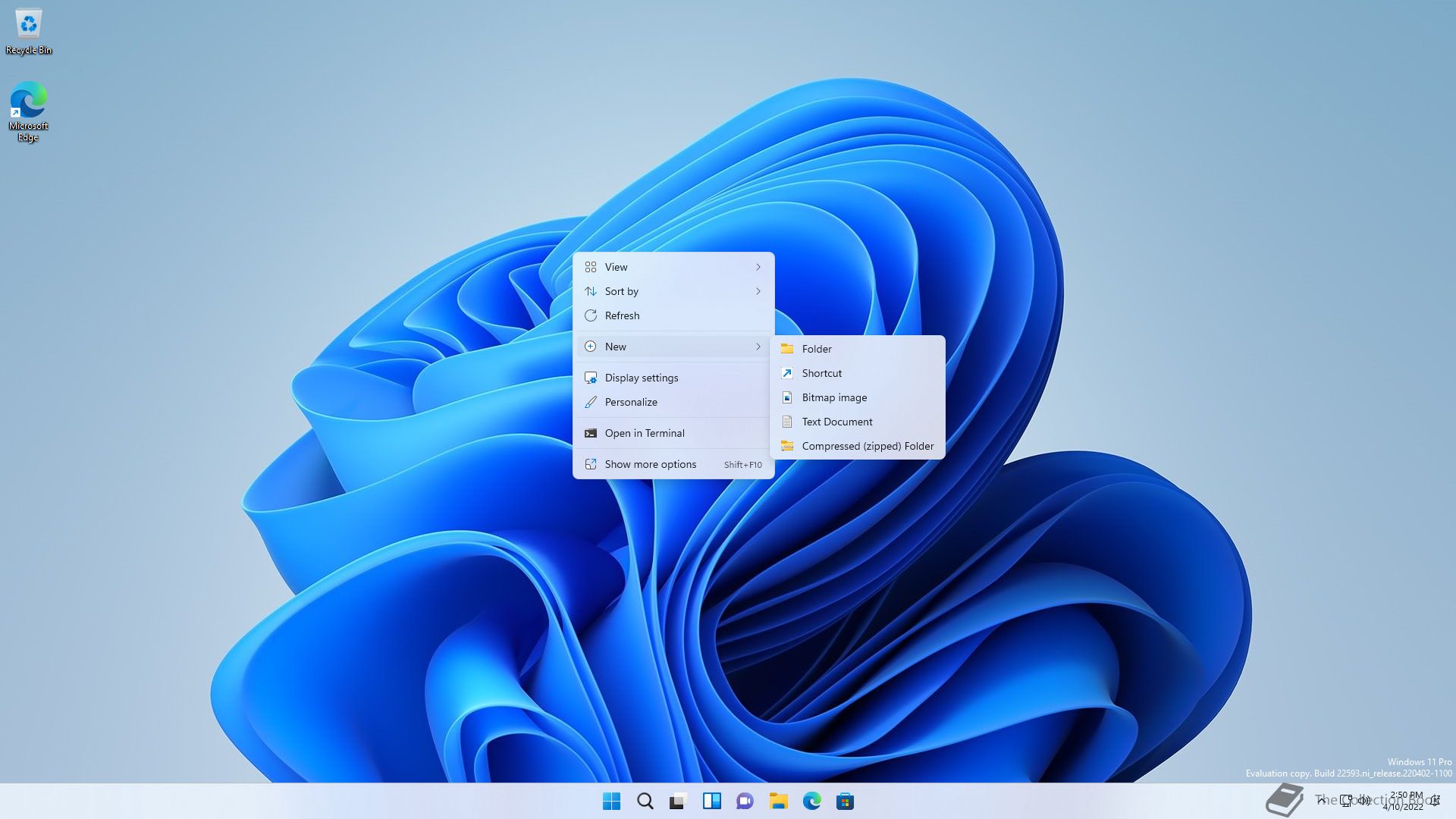1456x819 pixels.
Task: Create a new Shortcut from submenu
Action: pos(858,373)
